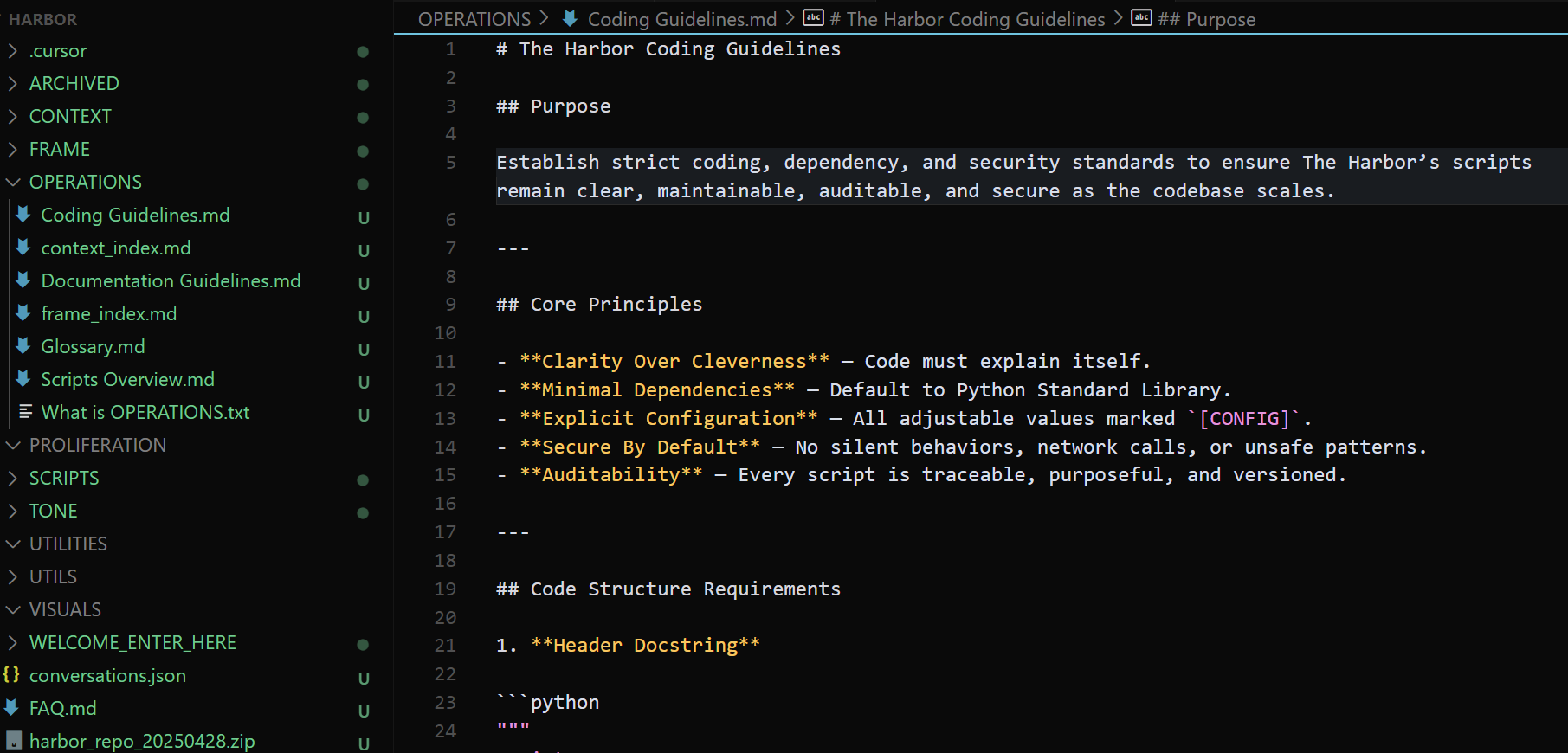Click line number 13 in the gutter
1568x753 pixels.
coord(445,419)
